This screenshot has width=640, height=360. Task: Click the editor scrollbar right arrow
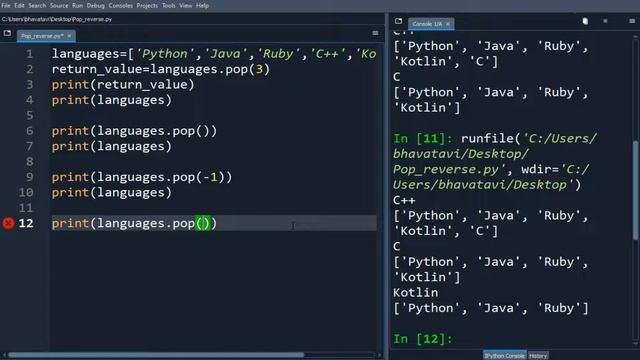point(380,355)
